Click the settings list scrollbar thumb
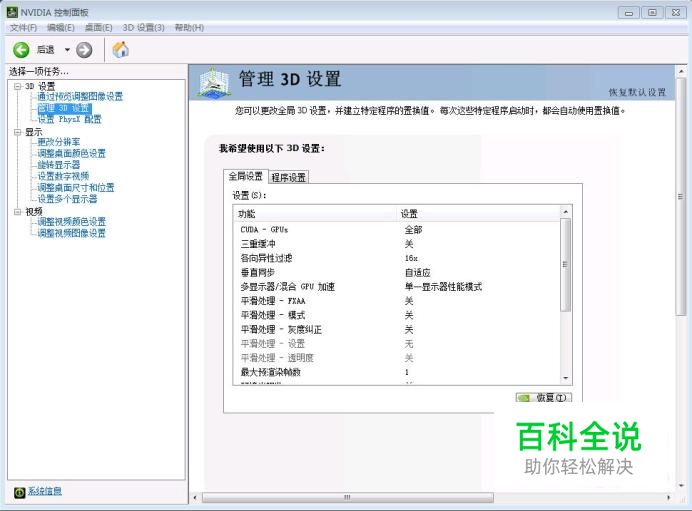The height and width of the screenshot is (511, 692). tap(565, 265)
